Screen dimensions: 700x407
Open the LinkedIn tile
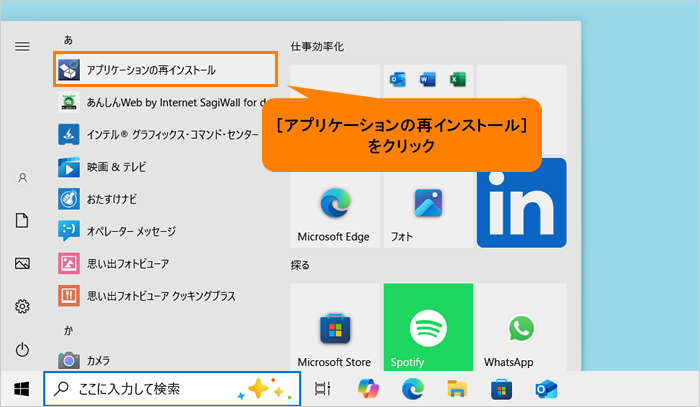(521, 203)
